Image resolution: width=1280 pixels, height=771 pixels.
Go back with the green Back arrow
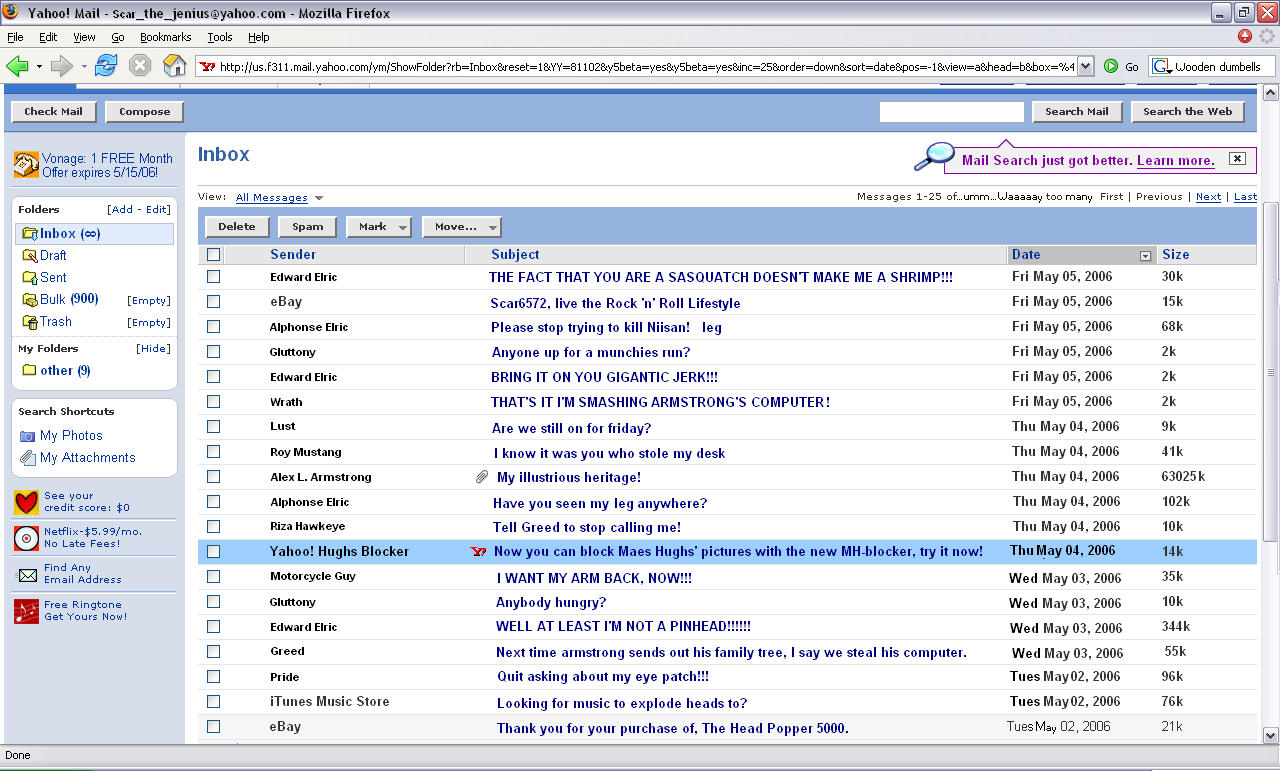[17, 66]
